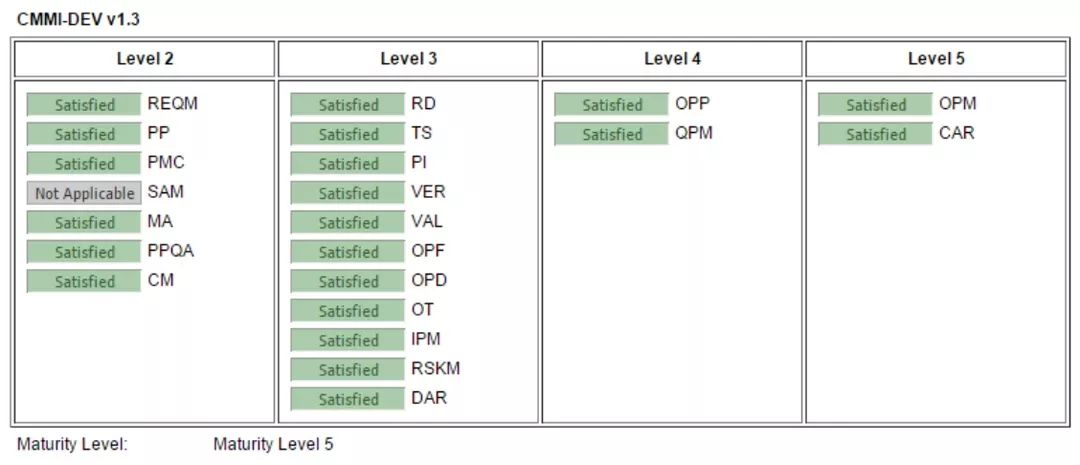
Task: Click the Maturity Level 5 result text
Action: tap(273, 445)
